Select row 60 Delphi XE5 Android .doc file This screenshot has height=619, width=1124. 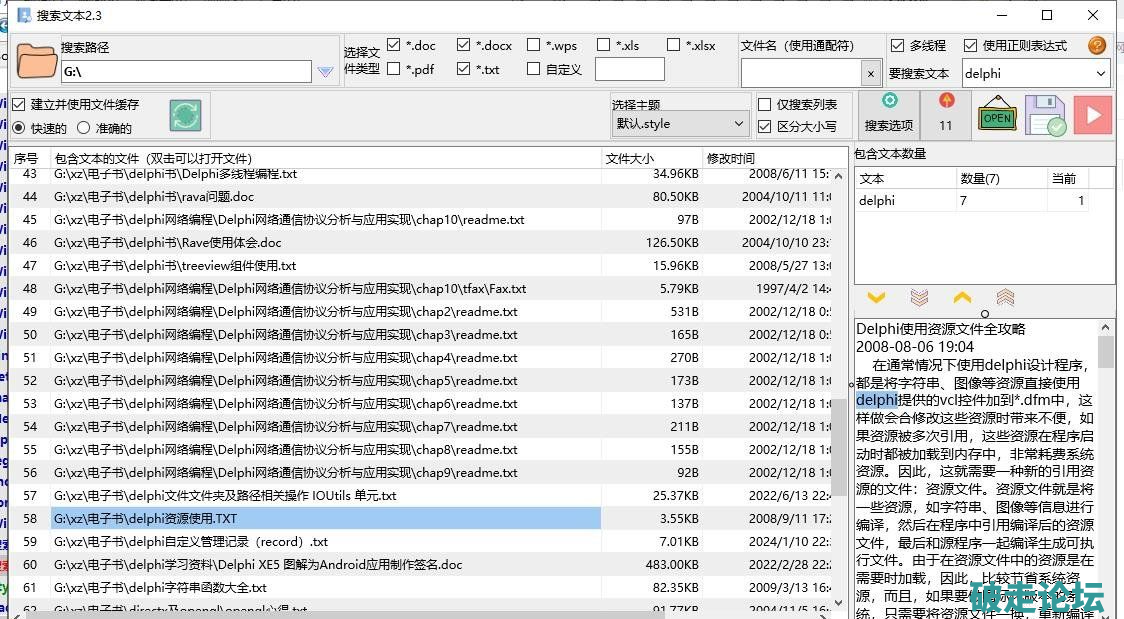click(258, 565)
